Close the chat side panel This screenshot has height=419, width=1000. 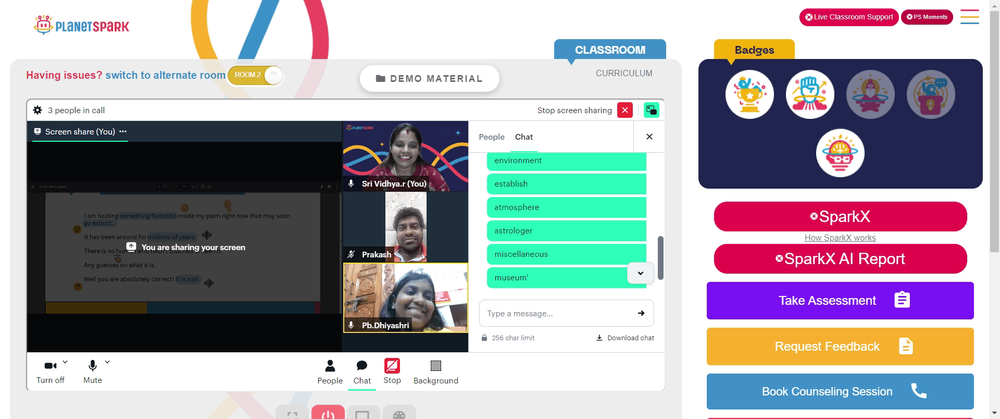pos(649,136)
